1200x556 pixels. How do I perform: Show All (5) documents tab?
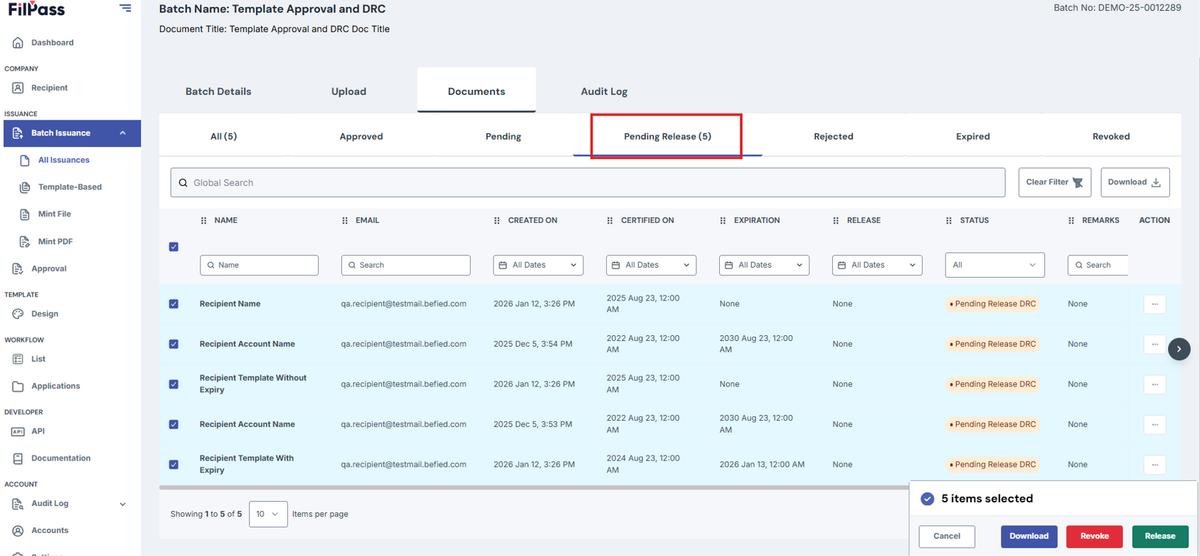click(x=224, y=136)
